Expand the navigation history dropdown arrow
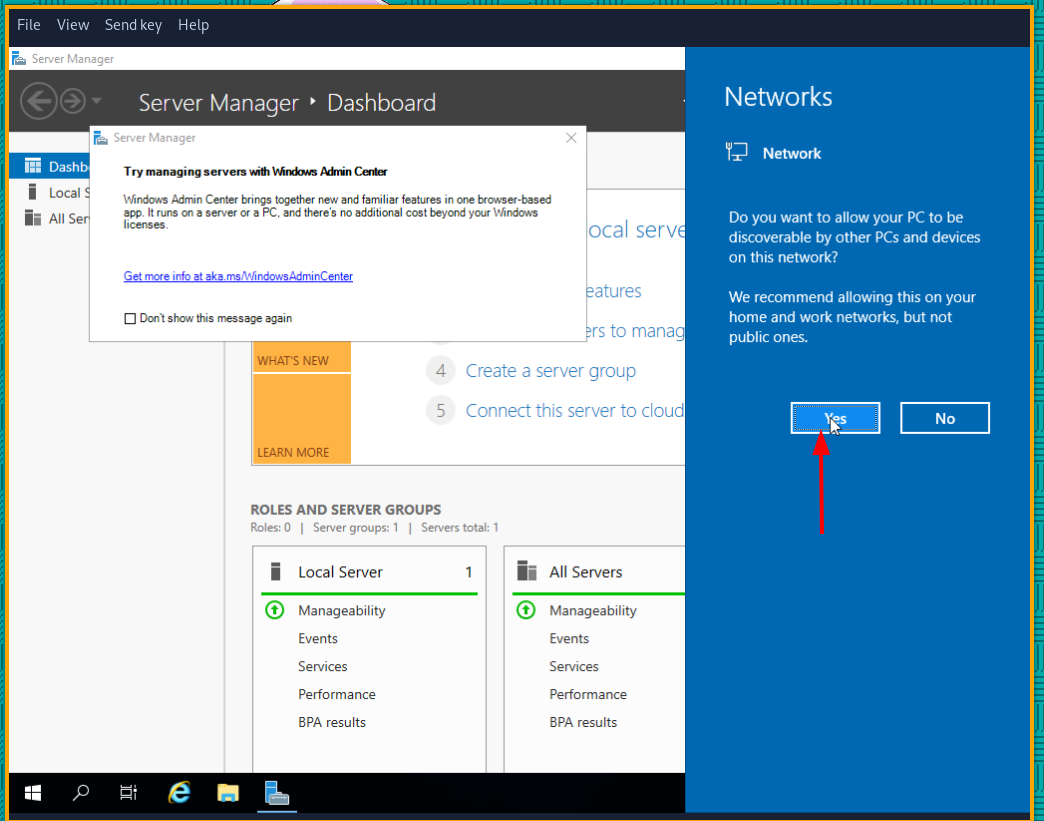The height and width of the screenshot is (821, 1044). pos(97,101)
